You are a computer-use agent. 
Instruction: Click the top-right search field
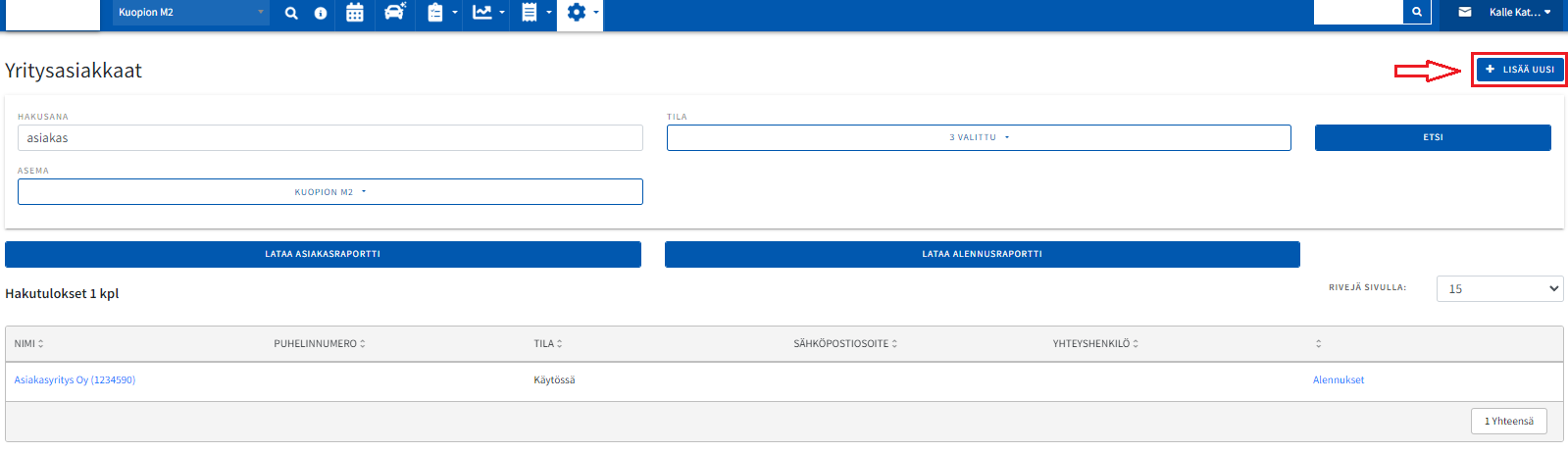coord(1358,12)
